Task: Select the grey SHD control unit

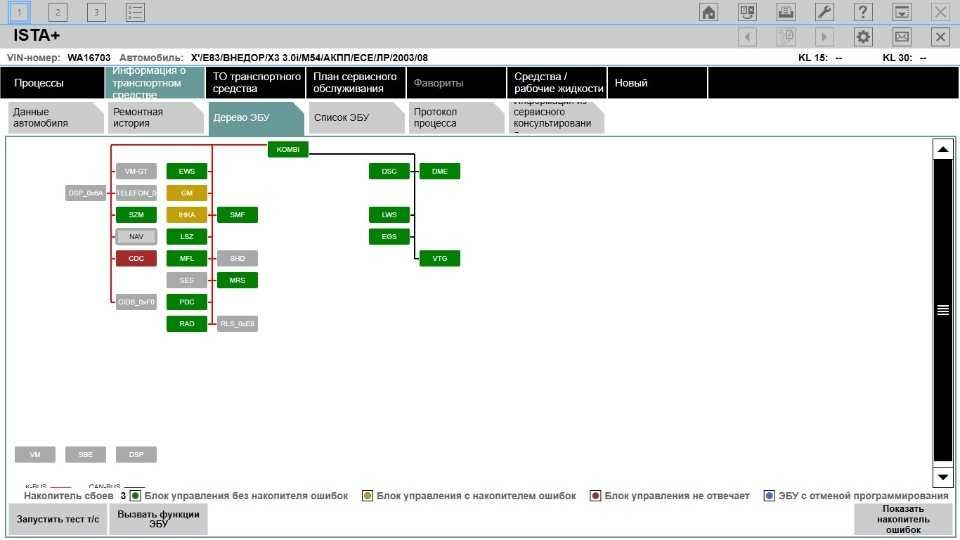Action: point(238,258)
